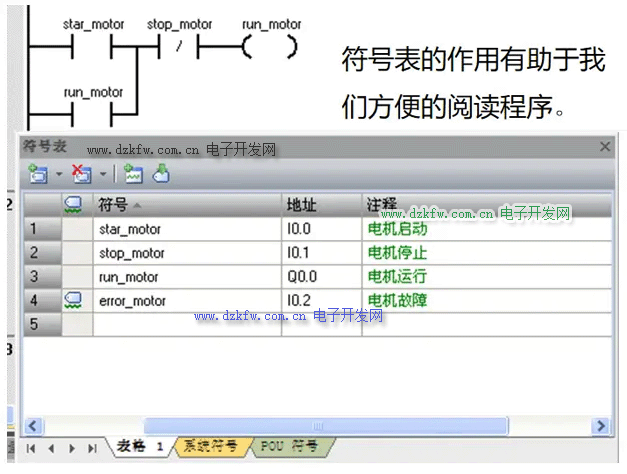Click the add symbol table icon
Viewport: 627px width, 474px height.
pos(38,174)
